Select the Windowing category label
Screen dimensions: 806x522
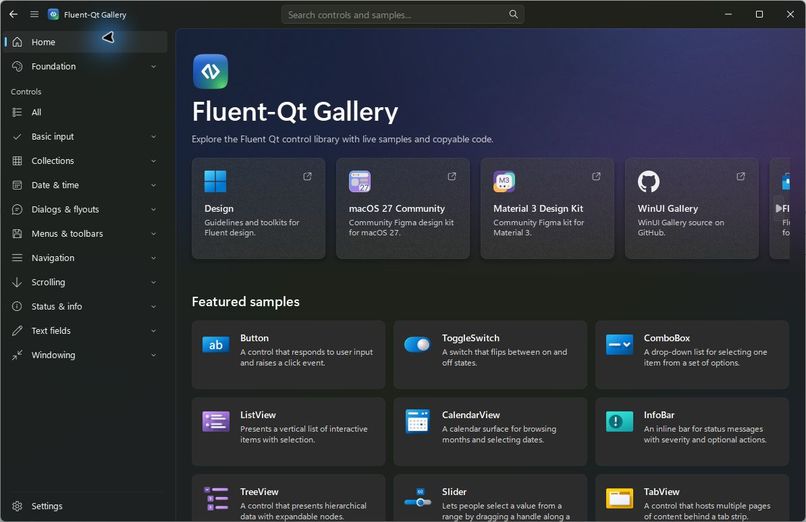click(53, 355)
